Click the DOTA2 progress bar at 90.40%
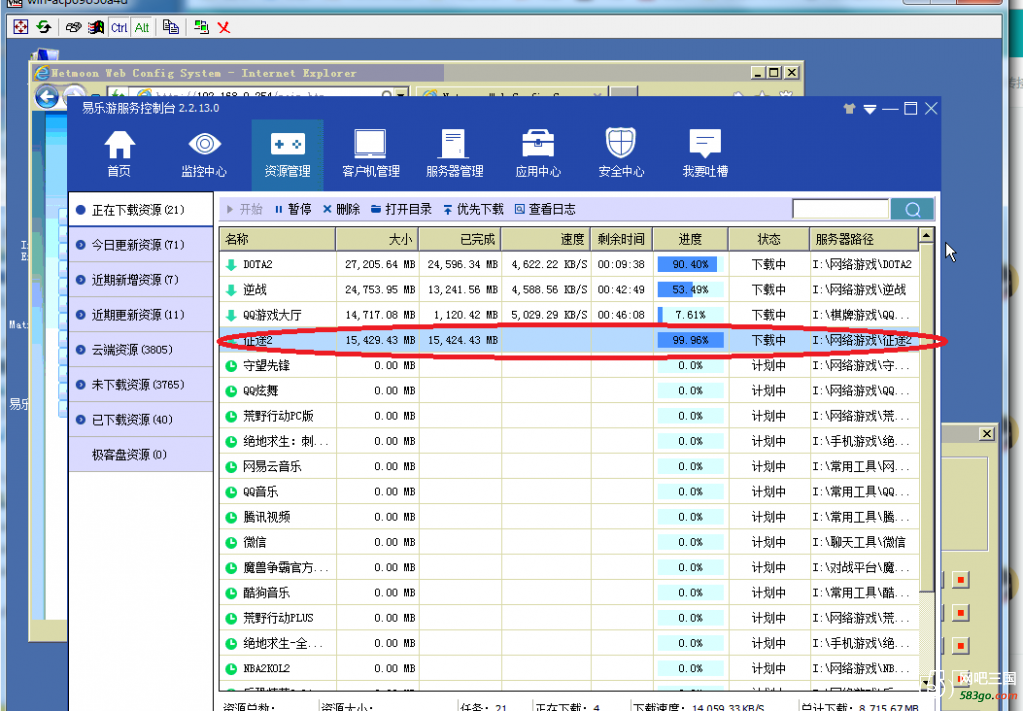 point(690,264)
